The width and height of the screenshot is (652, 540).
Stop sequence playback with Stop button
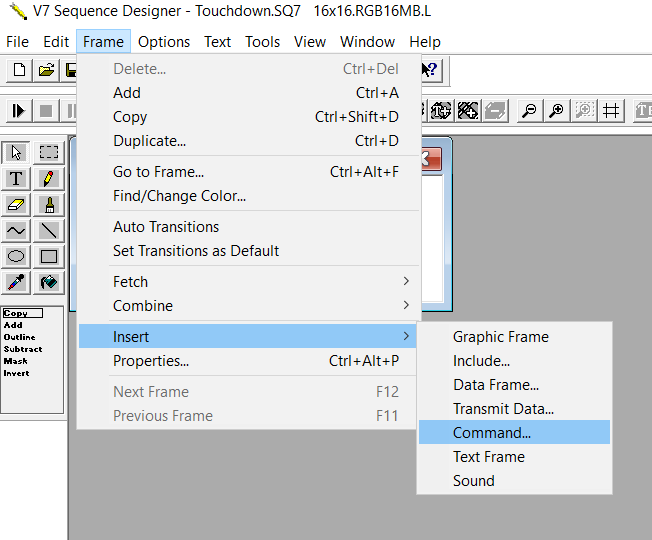click(46, 111)
